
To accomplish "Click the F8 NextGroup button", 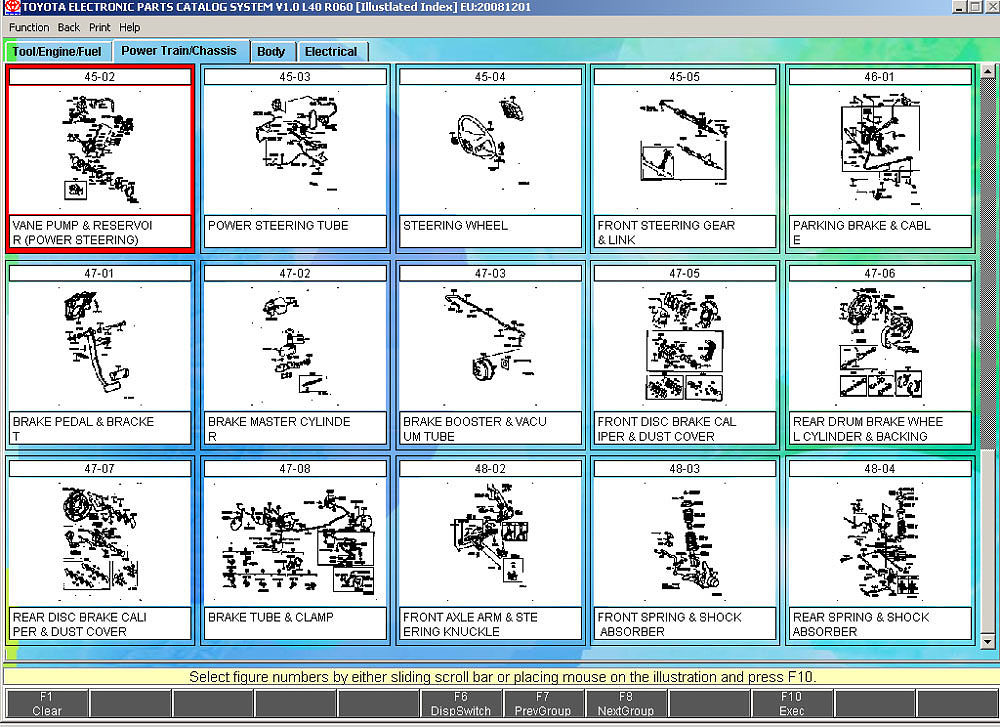I will click(625, 704).
